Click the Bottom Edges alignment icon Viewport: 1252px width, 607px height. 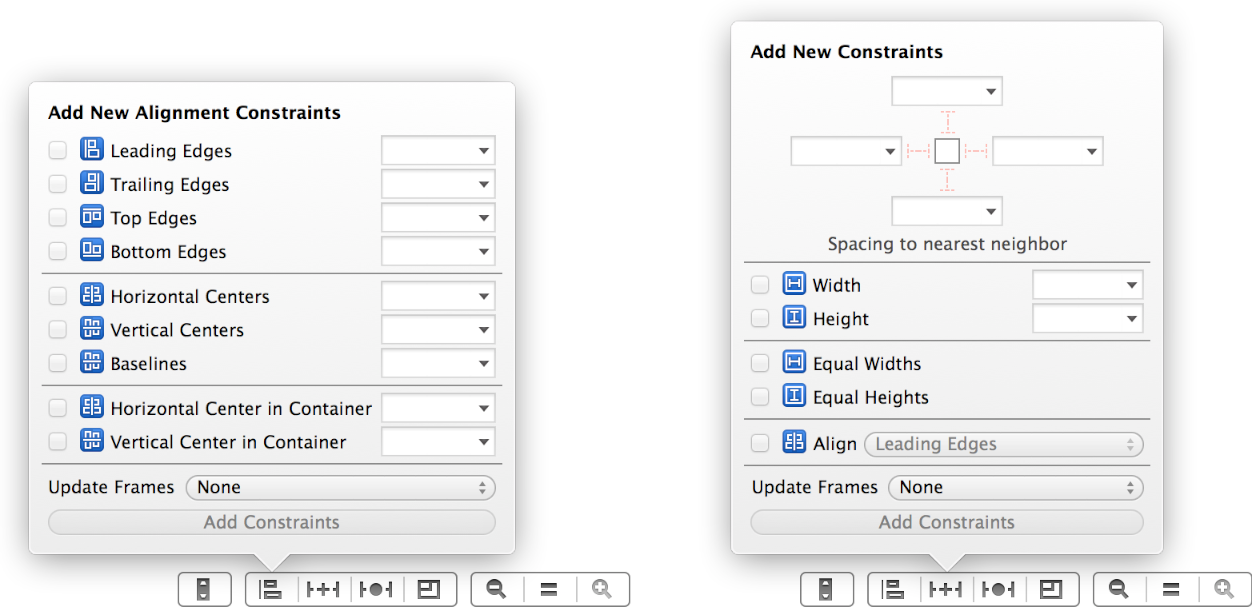click(92, 251)
